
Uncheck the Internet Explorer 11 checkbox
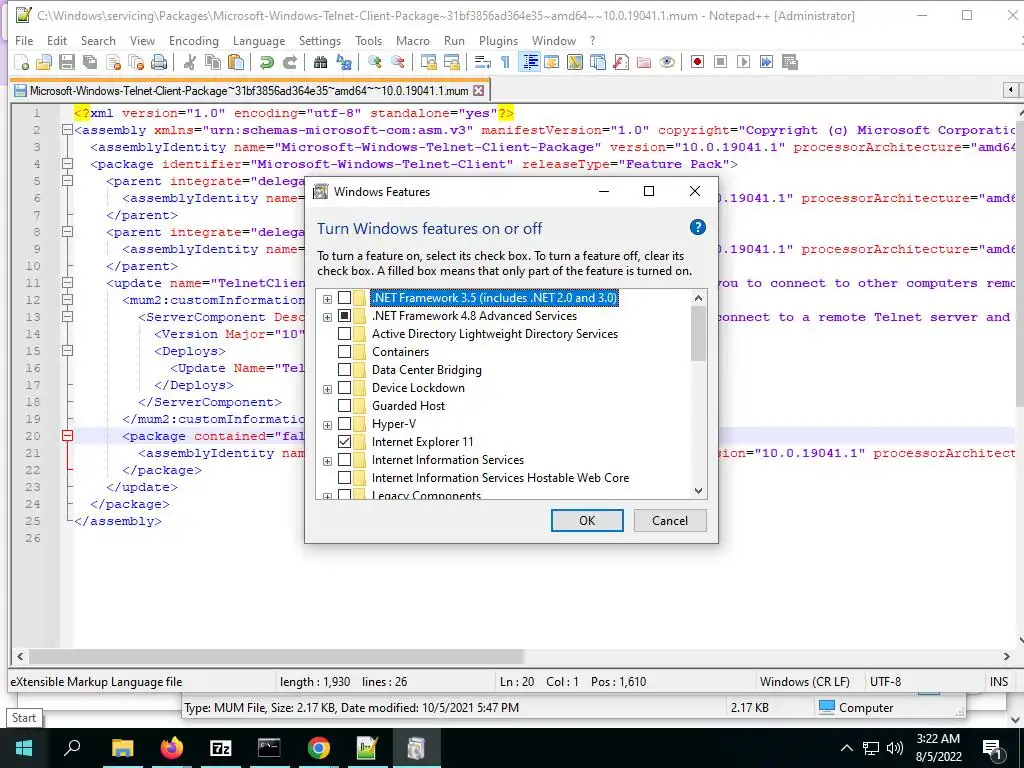coord(344,442)
